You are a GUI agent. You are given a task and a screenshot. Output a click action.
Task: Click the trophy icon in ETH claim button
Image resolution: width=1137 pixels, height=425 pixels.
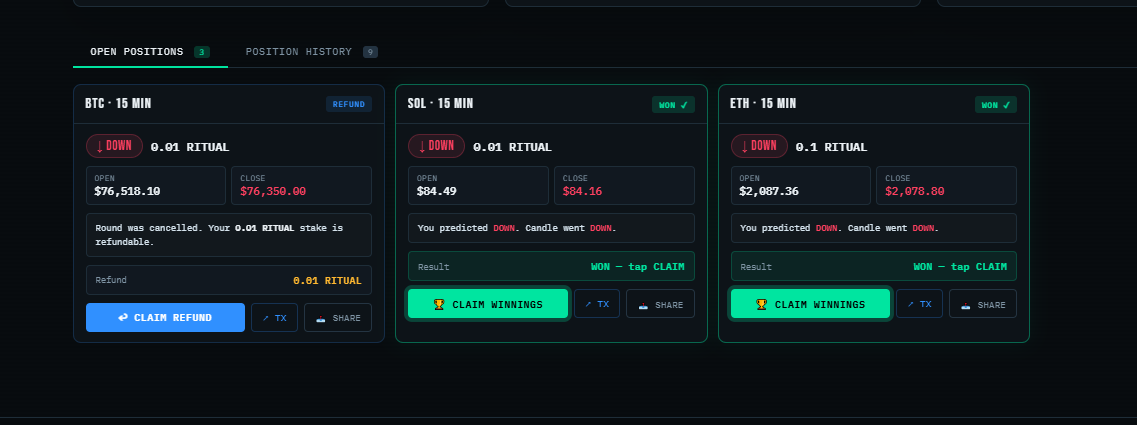761,305
